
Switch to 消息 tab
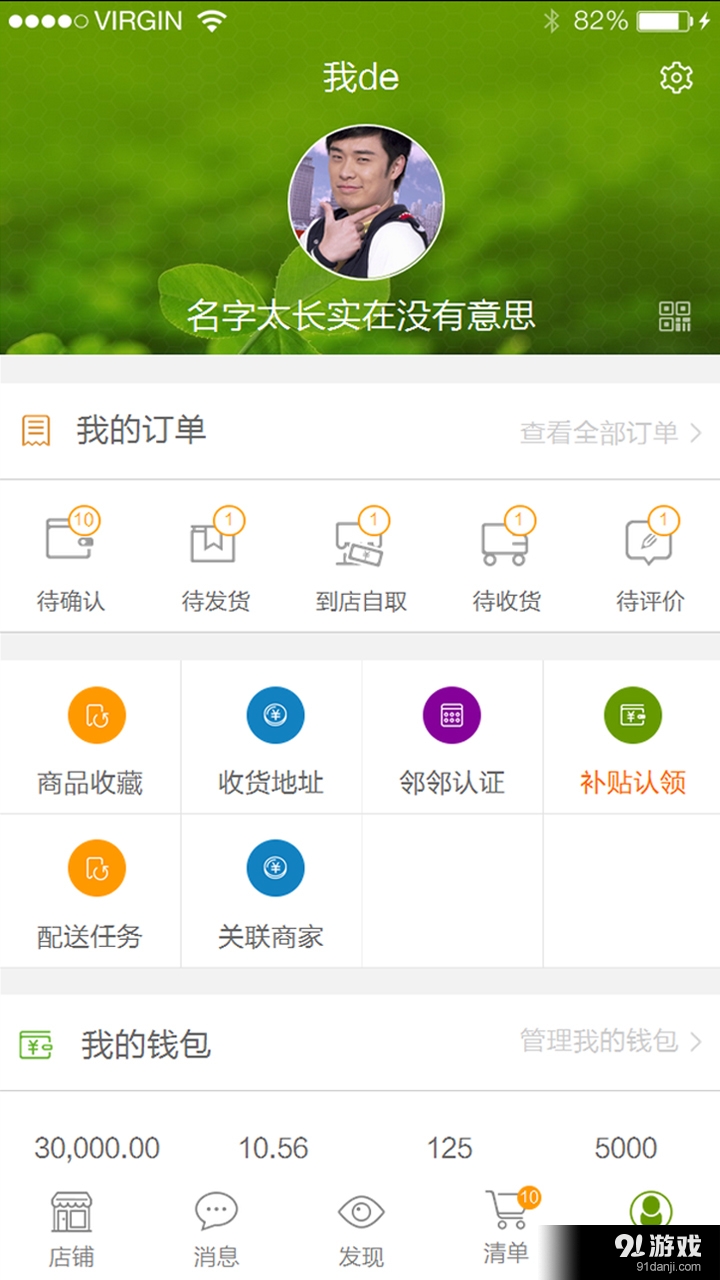pyautogui.click(x=216, y=1231)
